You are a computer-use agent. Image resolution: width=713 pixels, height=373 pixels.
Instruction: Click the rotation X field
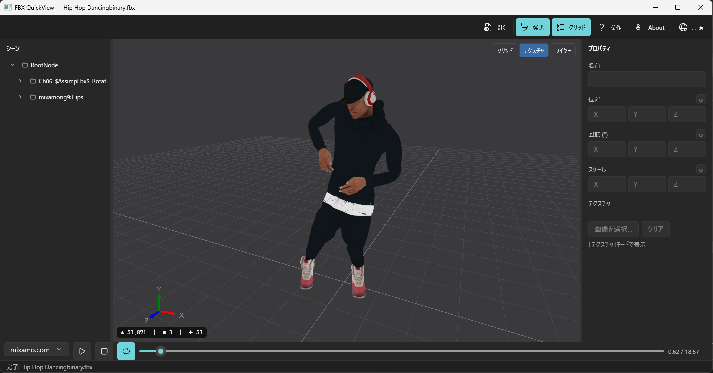[607, 149]
